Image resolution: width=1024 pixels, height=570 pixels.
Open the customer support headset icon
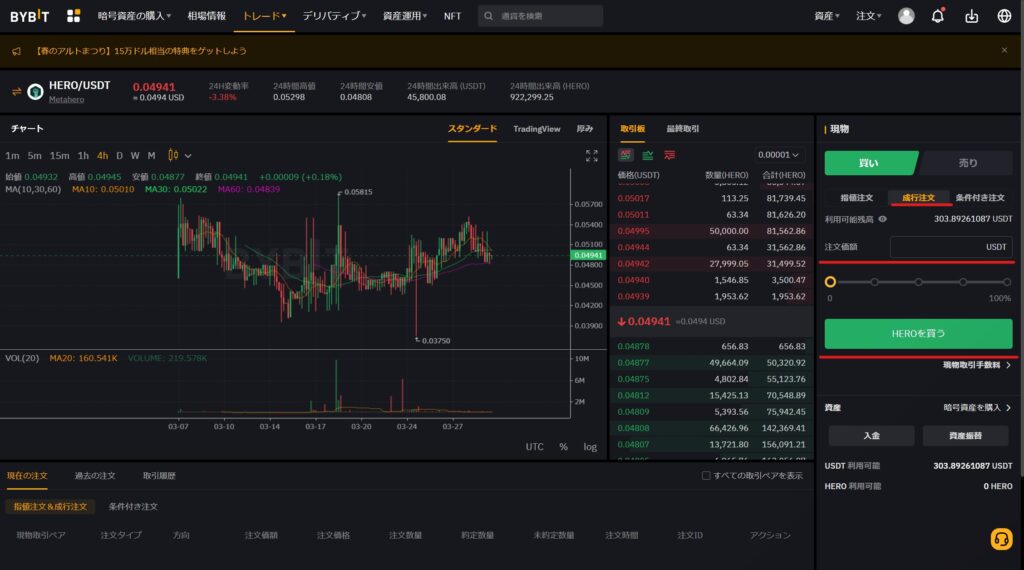point(1001,539)
